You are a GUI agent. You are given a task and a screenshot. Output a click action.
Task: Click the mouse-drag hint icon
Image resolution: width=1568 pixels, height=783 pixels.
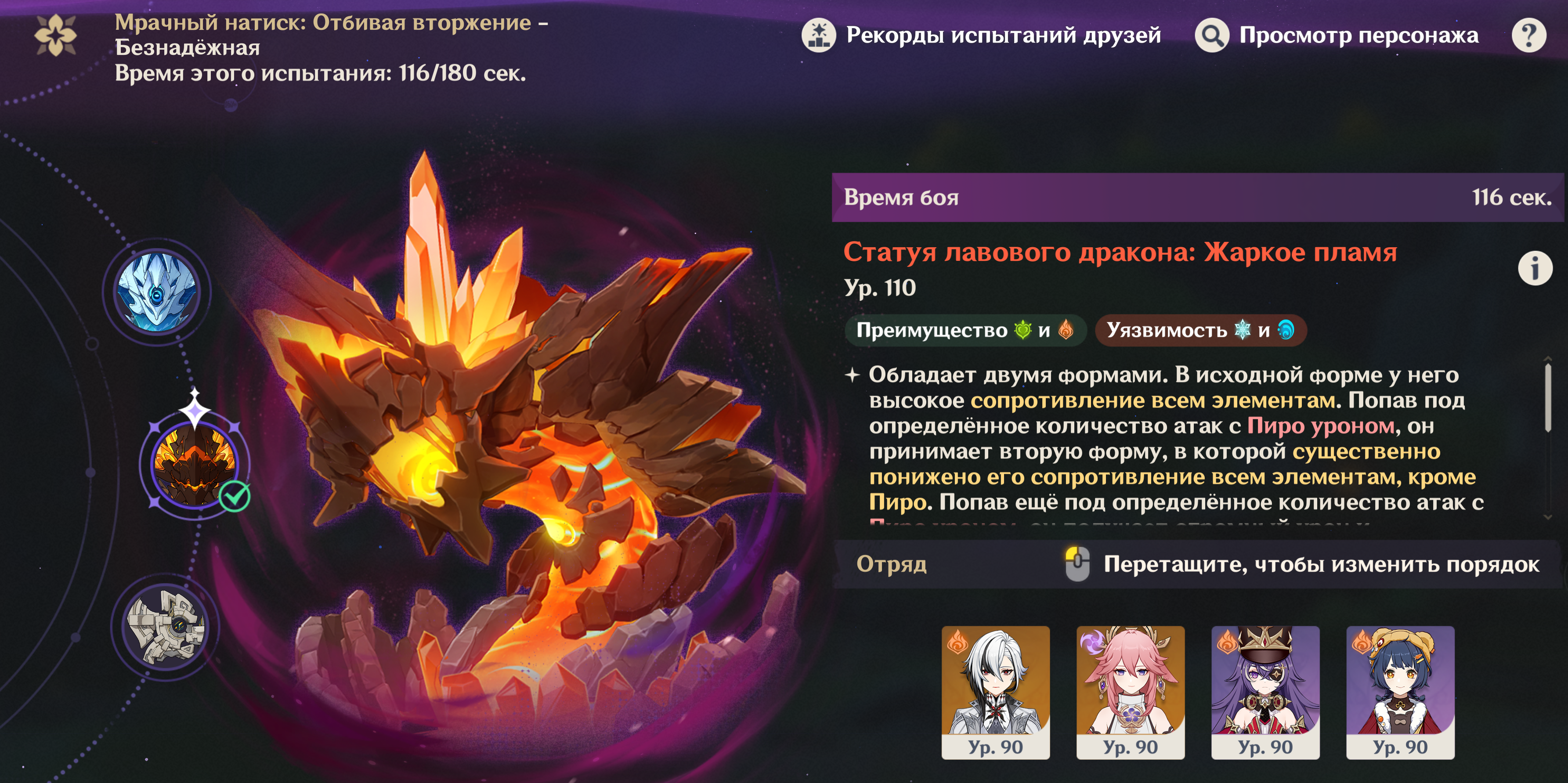pyautogui.click(x=1077, y=564)
